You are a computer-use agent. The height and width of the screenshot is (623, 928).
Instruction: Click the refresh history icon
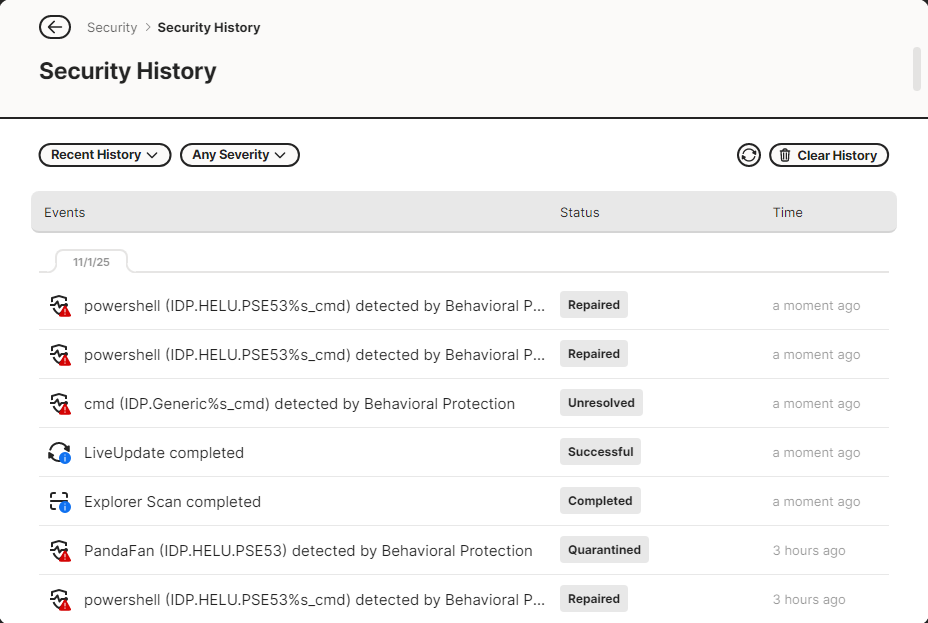[x=749, y=155]
